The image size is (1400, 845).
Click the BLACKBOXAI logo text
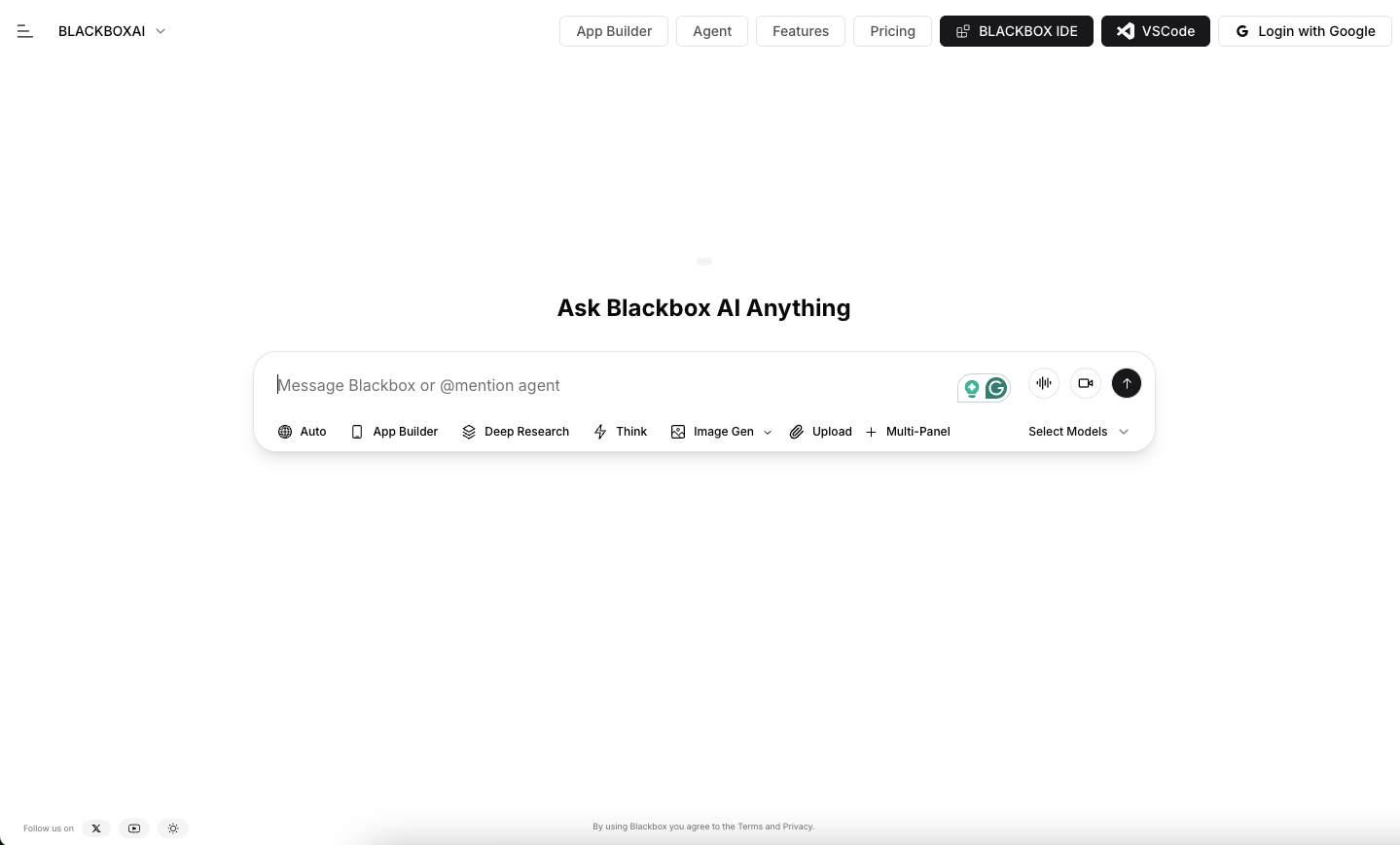point(102,31)
